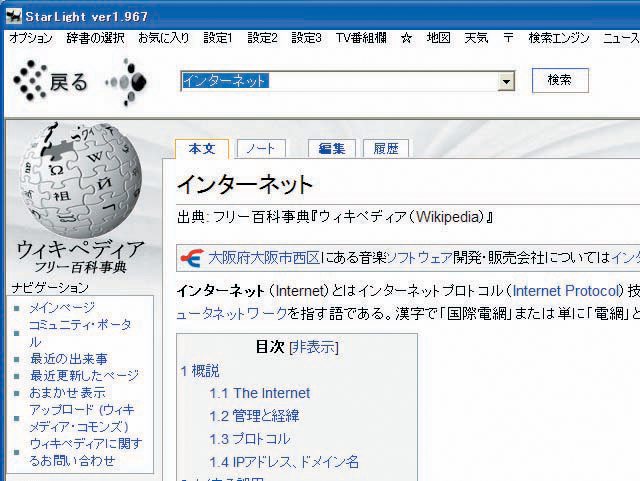This screenshot has width=640, height=481.
Task: Open the 辞書の選択 menu
Action: 96,38
